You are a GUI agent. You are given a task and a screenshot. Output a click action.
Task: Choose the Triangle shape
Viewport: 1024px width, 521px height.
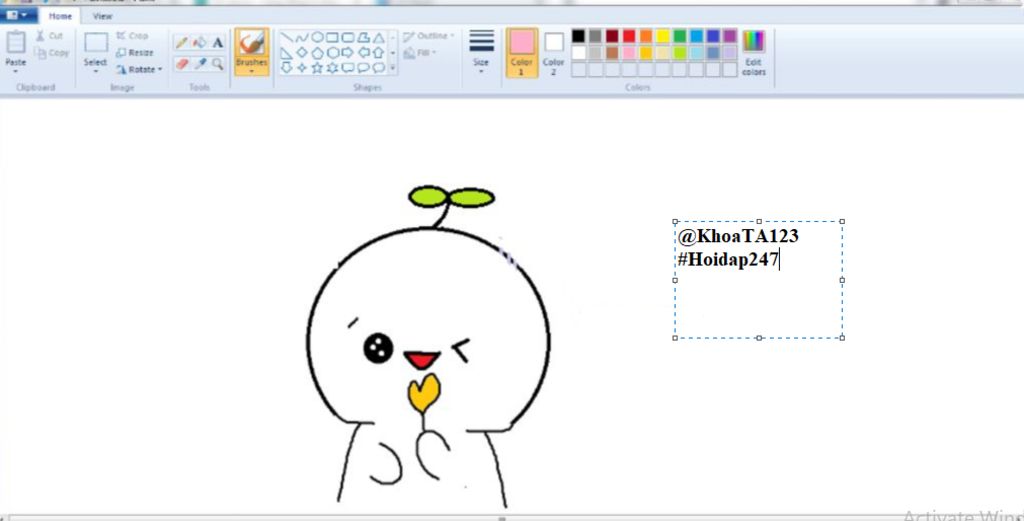click(379, 38)
